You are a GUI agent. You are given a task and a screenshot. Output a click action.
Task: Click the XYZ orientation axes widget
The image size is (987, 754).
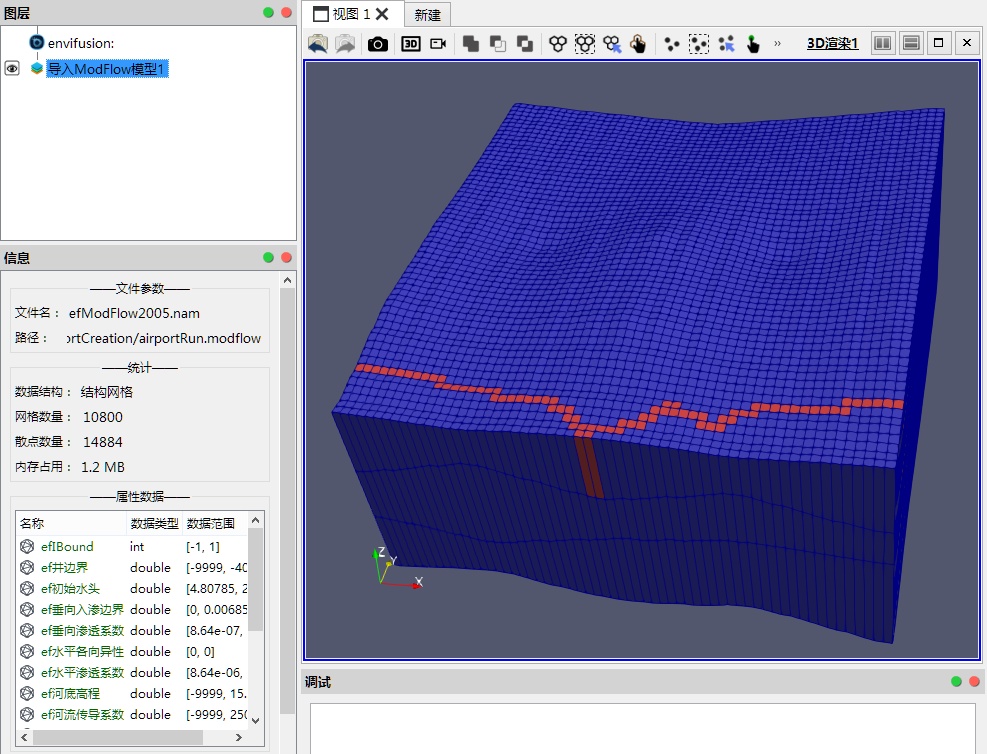[397, 567]
